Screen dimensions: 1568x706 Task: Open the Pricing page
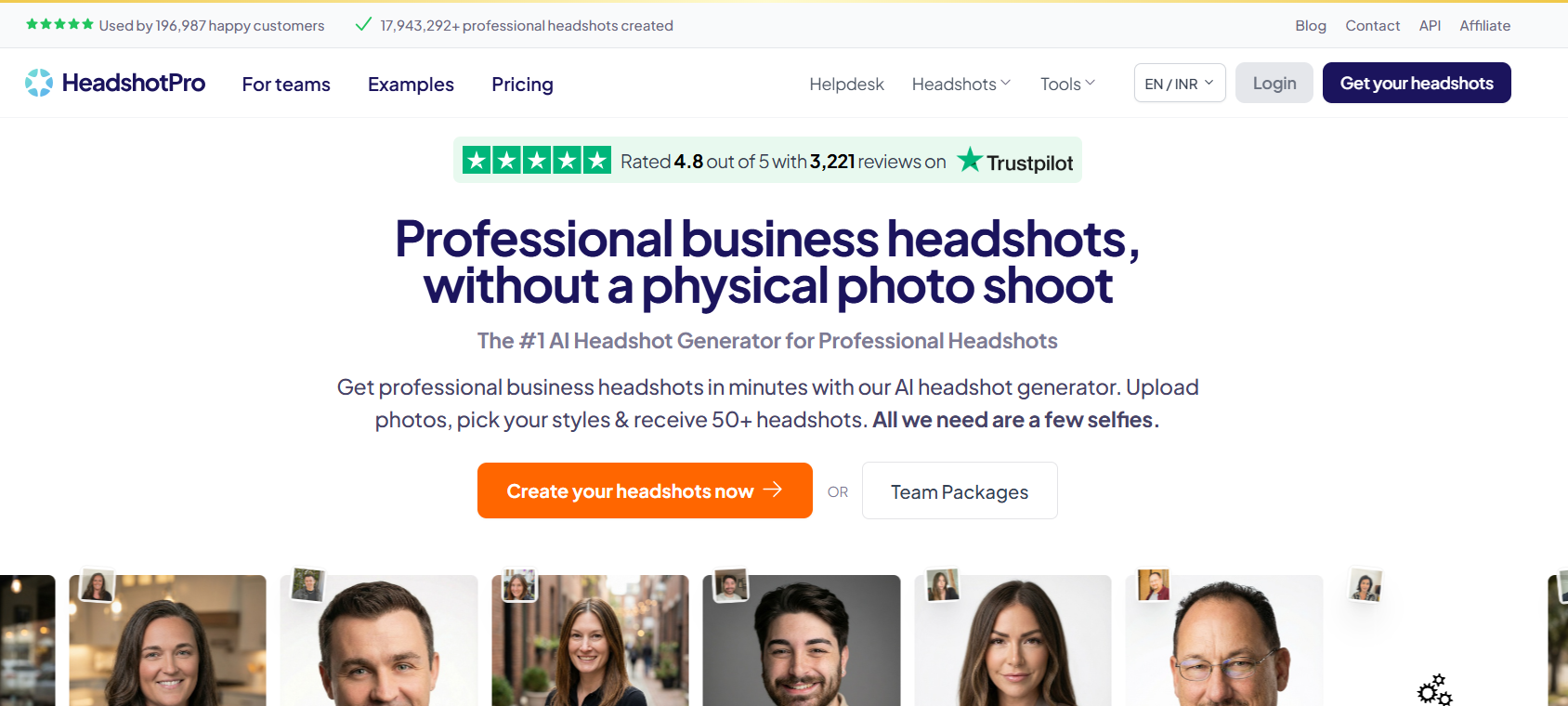point(522,85)
